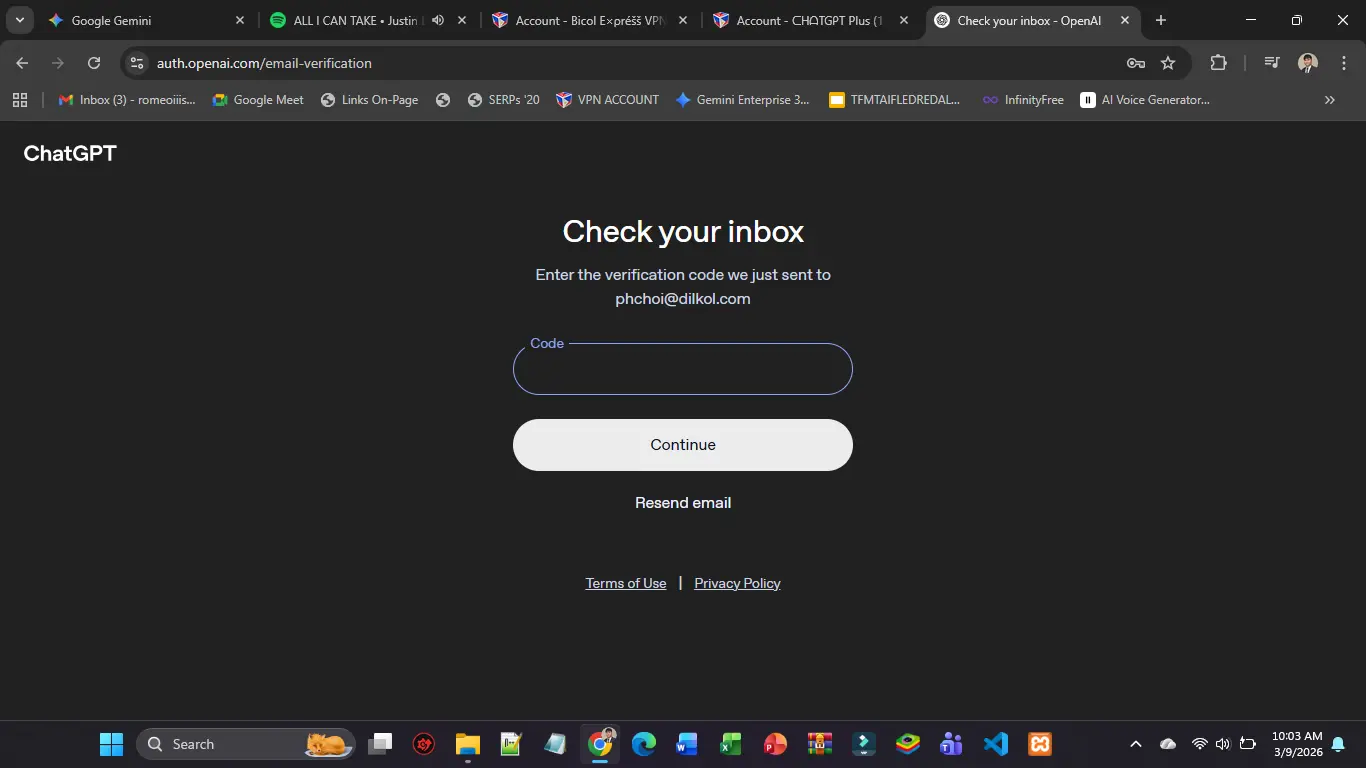This screenshot has width=1366, height=768.
Task: Open the Wi-Fi network tray icon
Action: [x=1200, y=744]
